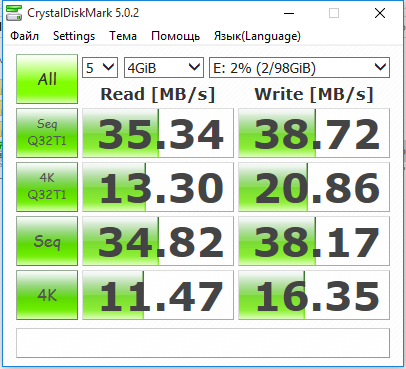Open the Файл menu
Image resolution: width=406 pixels, height=369 pixels.
24,36
